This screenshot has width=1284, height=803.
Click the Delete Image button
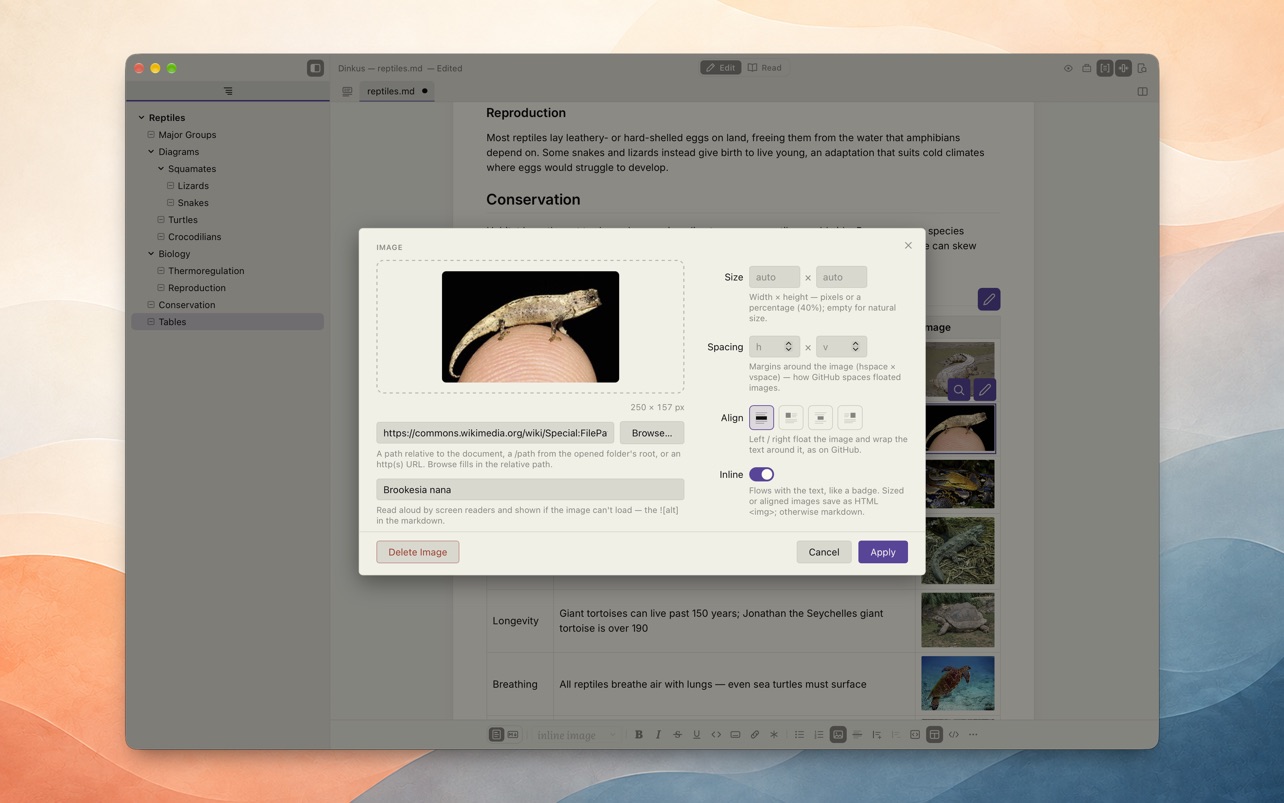(418, 552)
